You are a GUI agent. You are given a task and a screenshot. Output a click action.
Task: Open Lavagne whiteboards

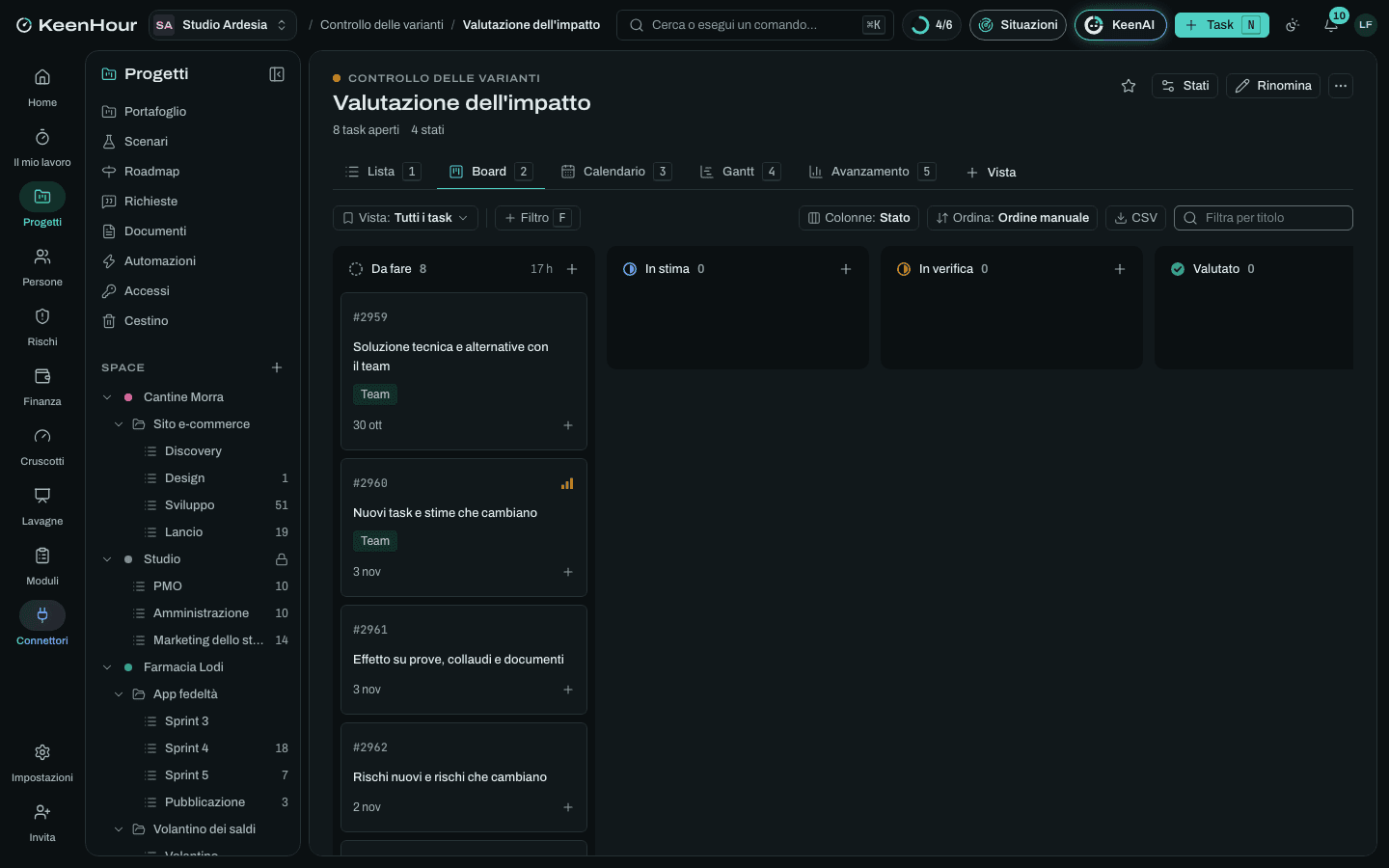(42, 505)
